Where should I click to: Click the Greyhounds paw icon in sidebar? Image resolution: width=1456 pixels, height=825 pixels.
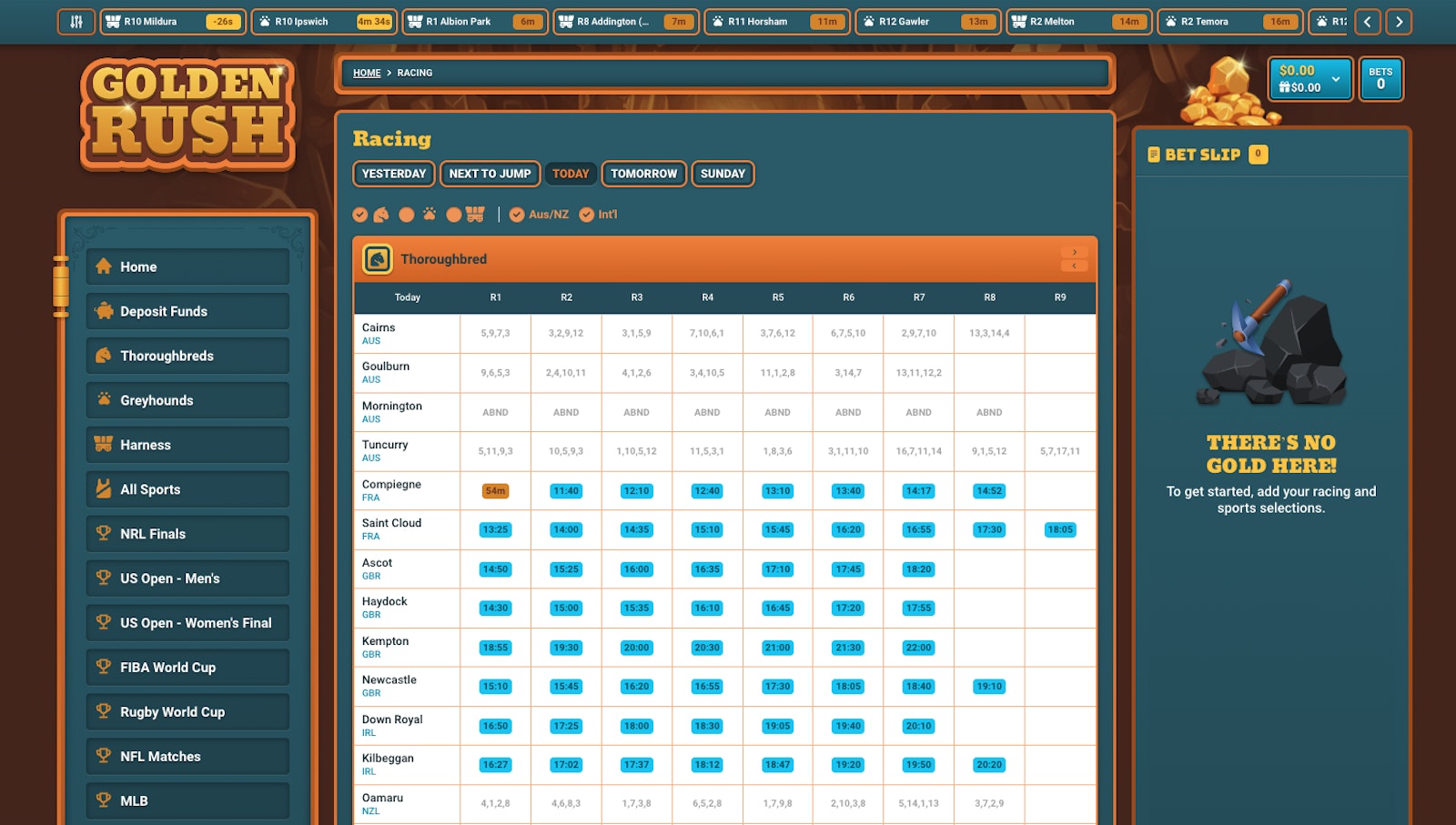pyautogui.click(x=104, y=400)
